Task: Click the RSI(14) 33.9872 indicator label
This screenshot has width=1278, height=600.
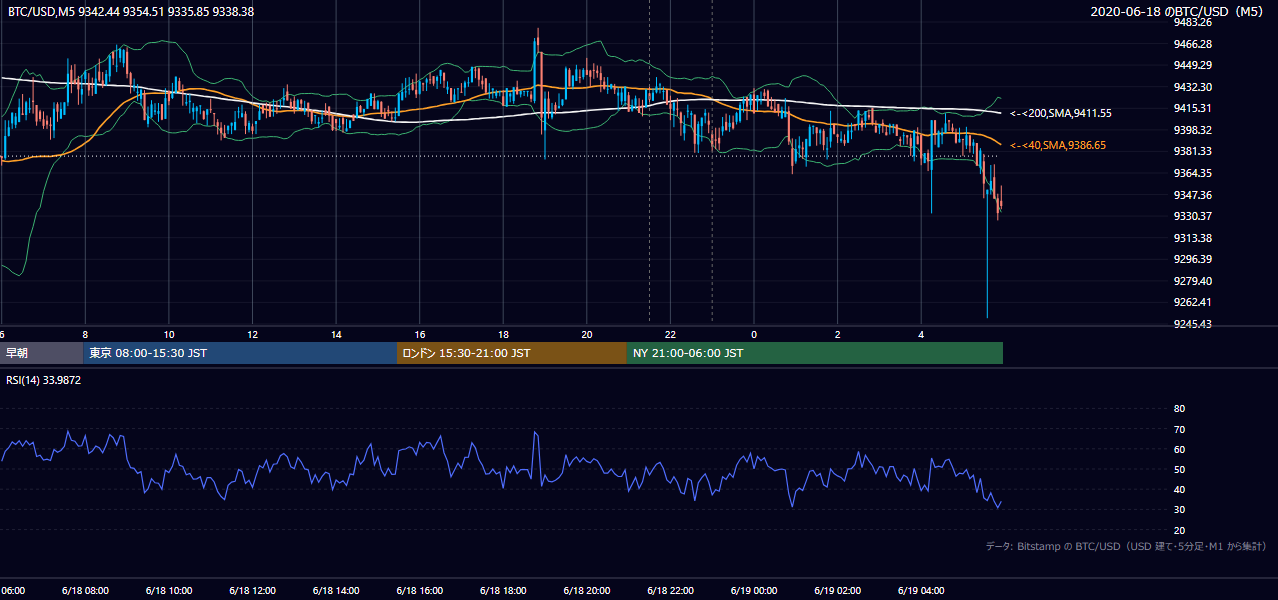Action: point(44,381)
